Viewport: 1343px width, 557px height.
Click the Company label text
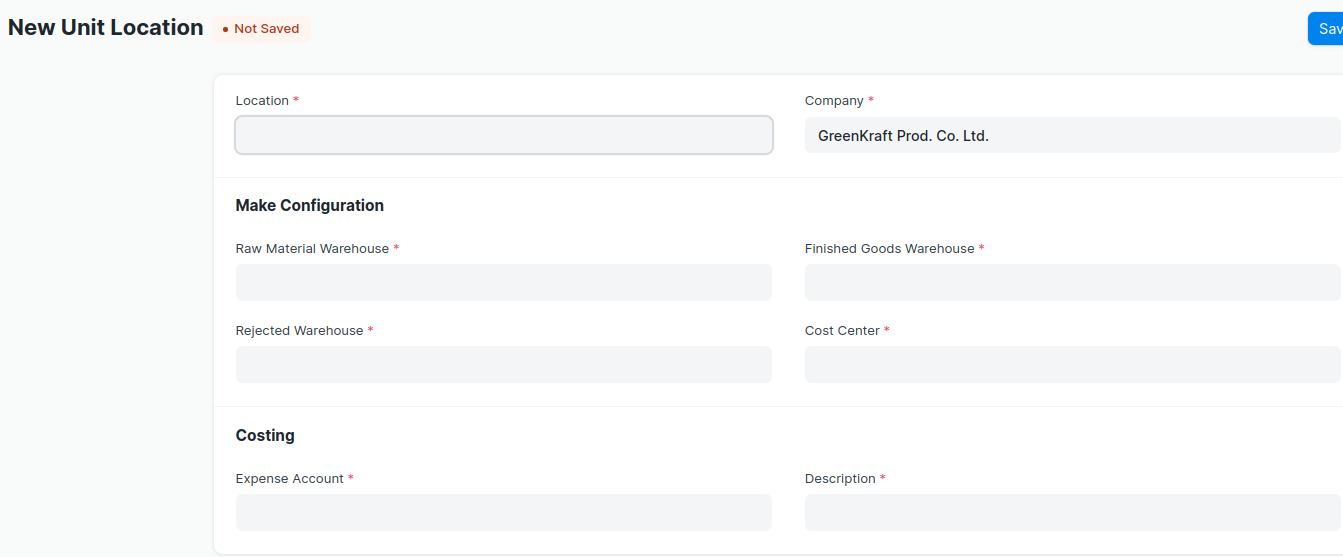pos(834,101)
